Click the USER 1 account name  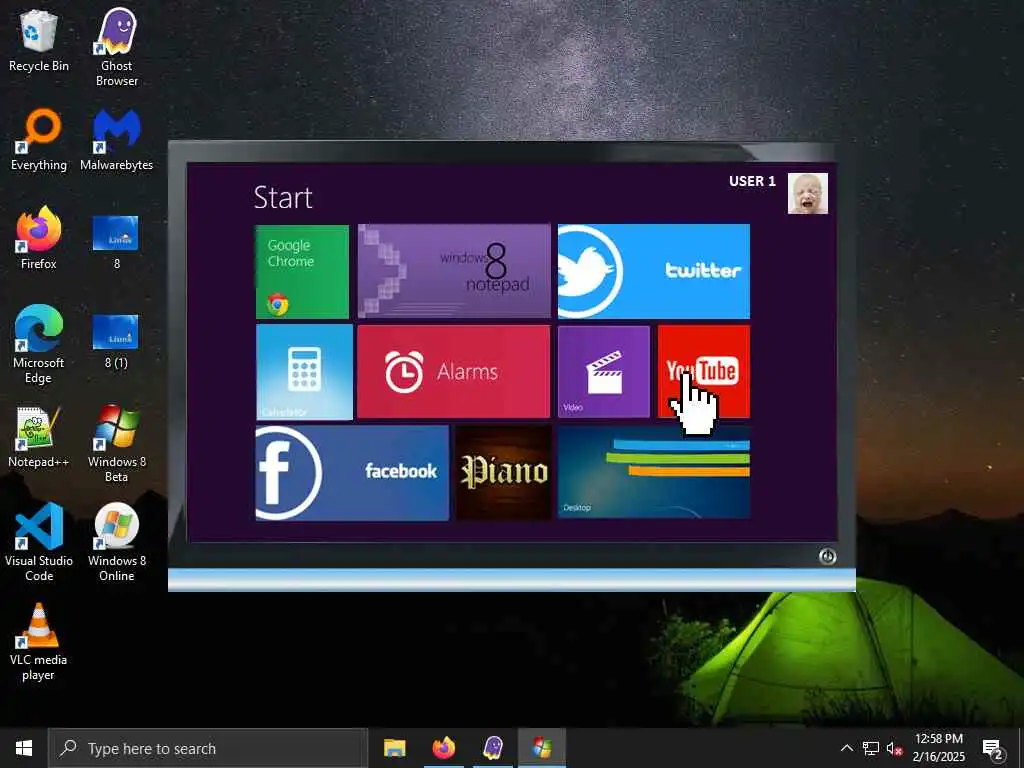752,182
